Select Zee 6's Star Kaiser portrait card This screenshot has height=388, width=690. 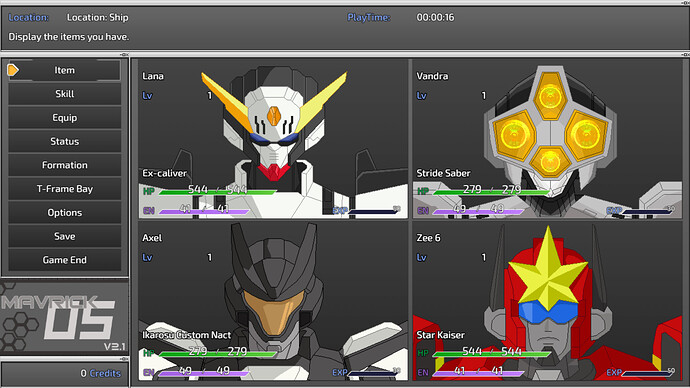click(547, 301)
